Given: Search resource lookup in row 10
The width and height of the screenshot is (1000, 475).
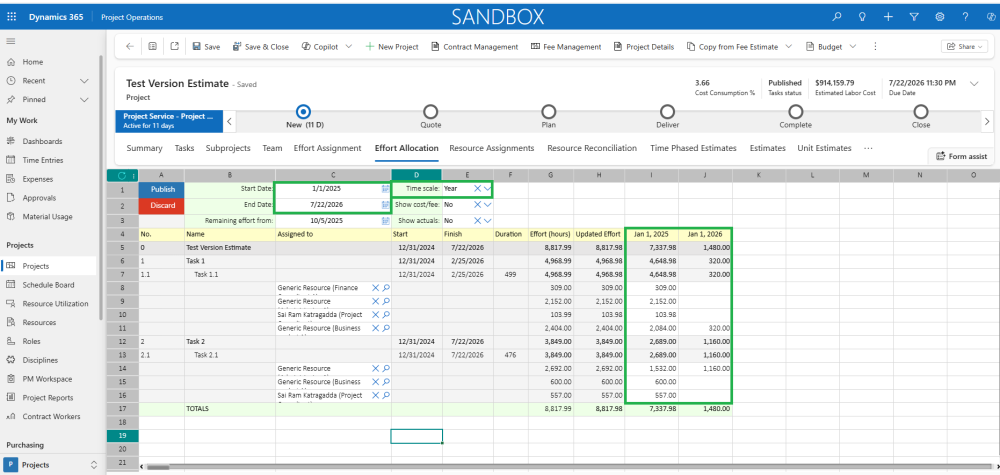Looking at the screenshot, I should [386, 314].
